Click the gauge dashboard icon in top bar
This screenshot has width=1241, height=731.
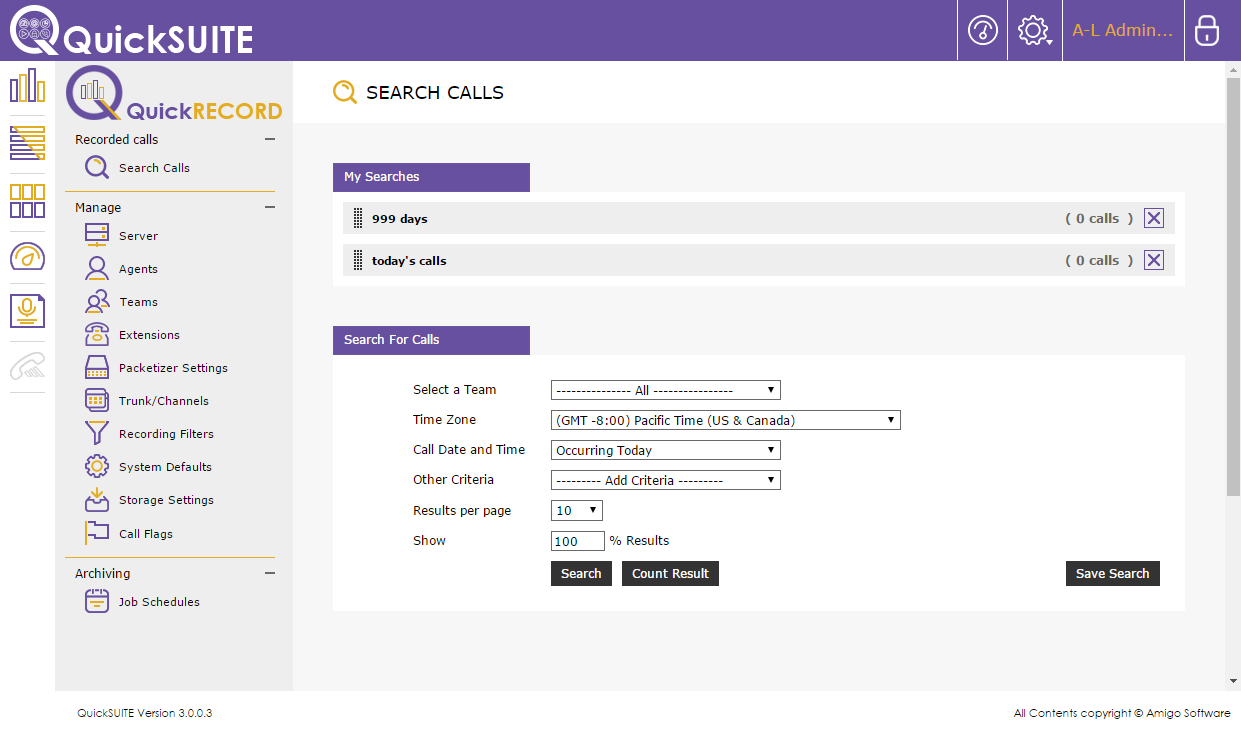point(982,31)
